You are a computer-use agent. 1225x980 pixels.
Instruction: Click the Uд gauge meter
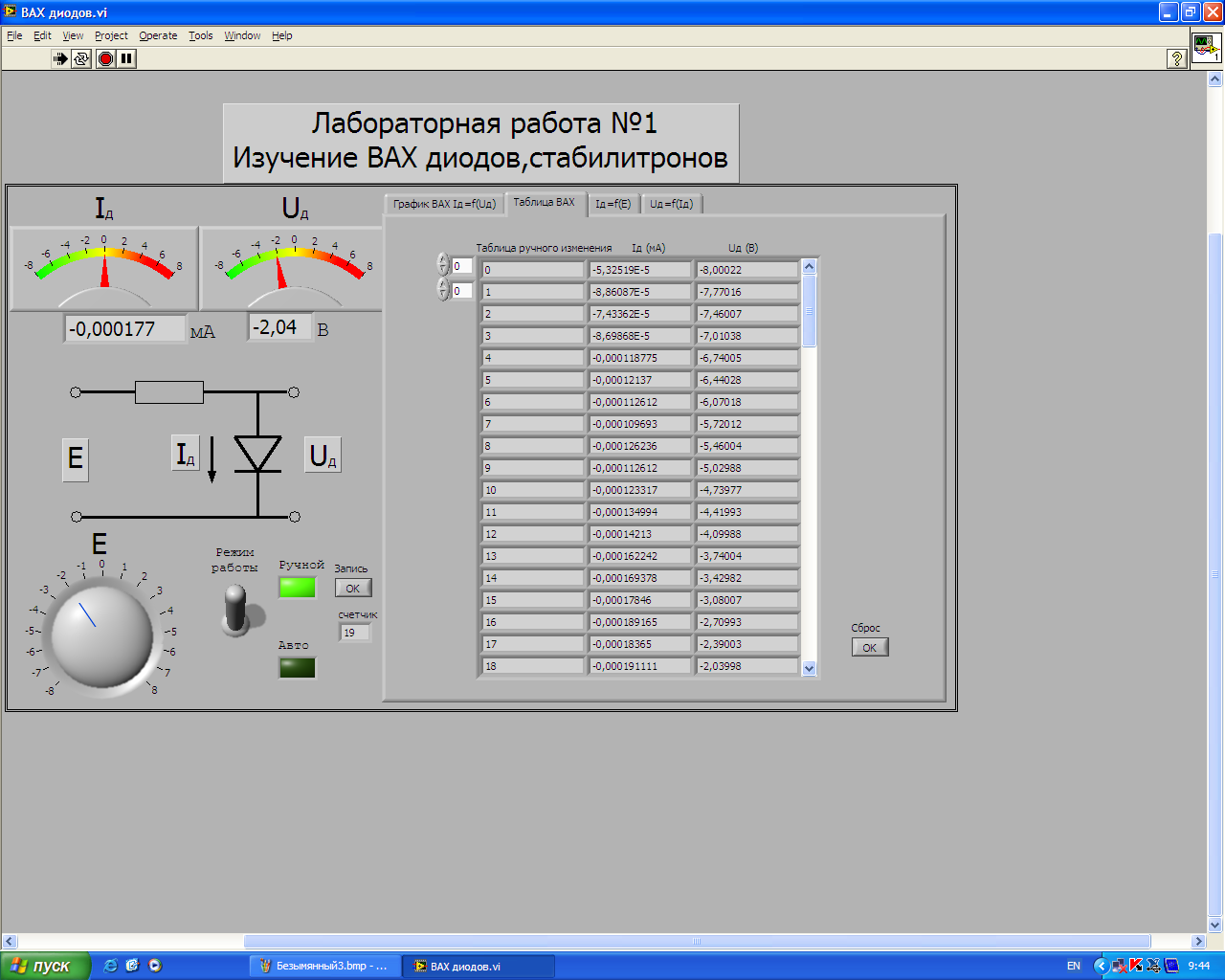coord(292,268)
